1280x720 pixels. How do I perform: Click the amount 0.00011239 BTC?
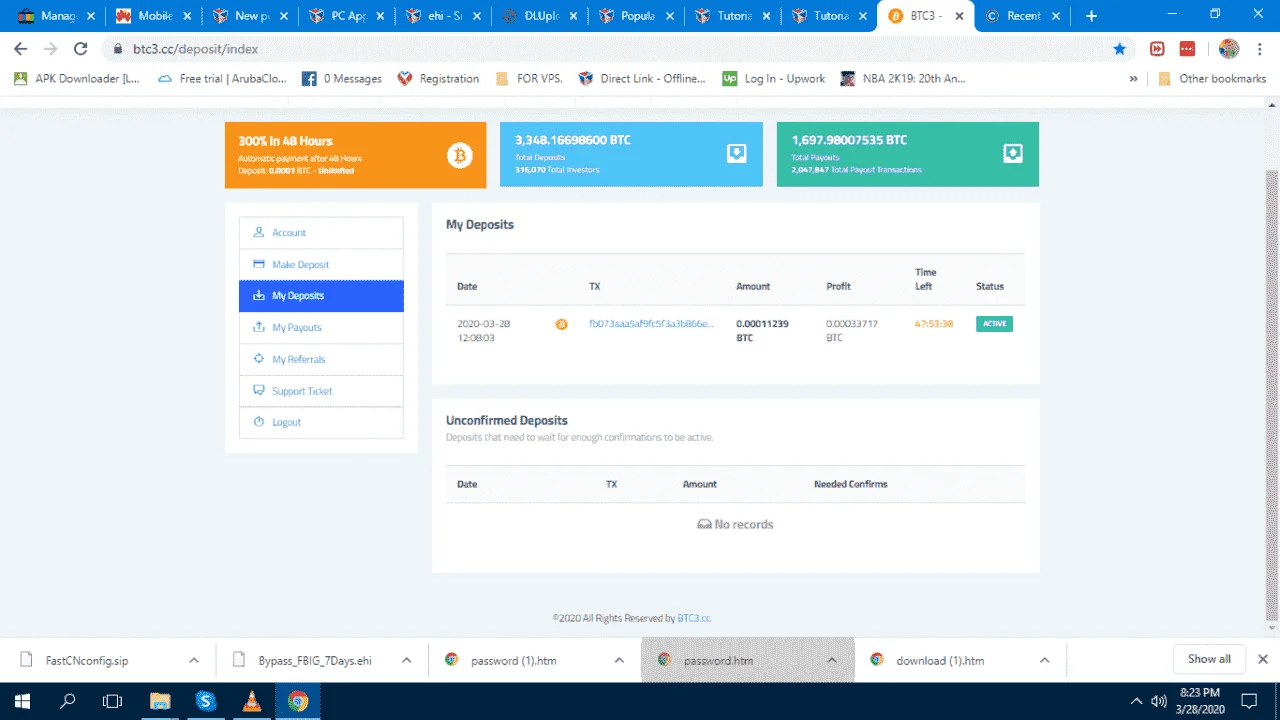(x=762, y=331)
